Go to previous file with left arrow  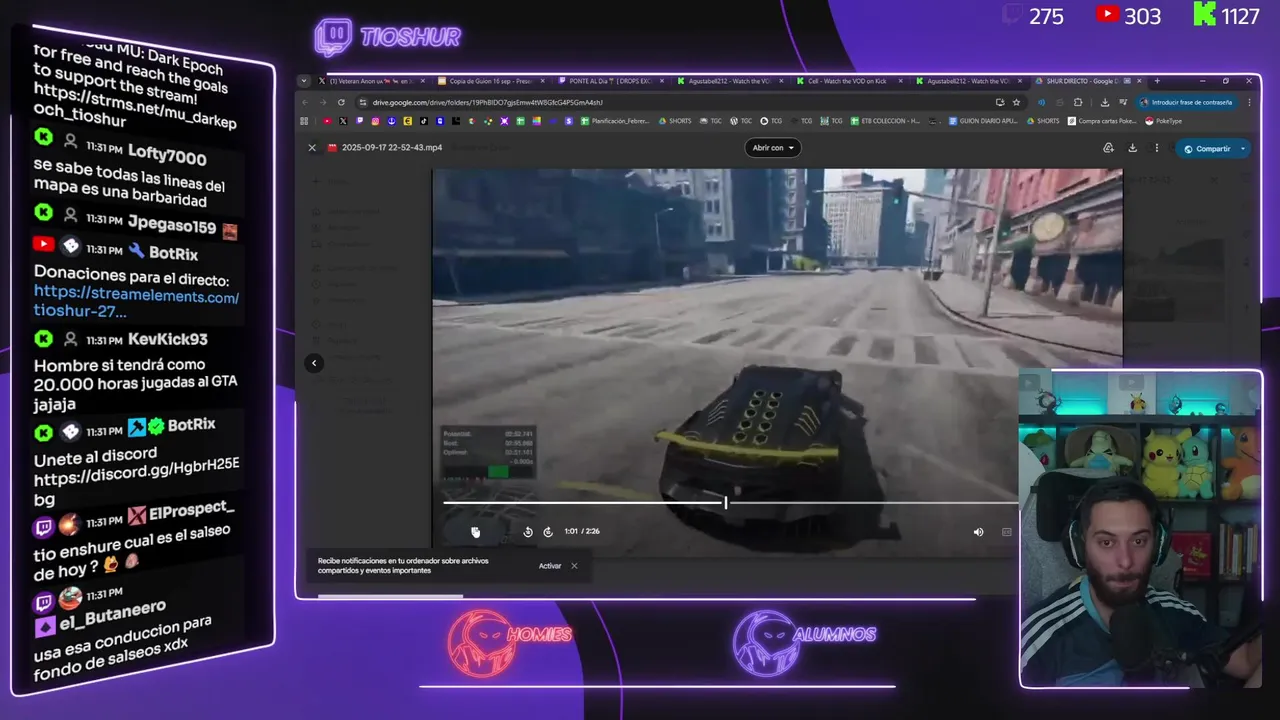pyautogui.click(x=314, y=363)
